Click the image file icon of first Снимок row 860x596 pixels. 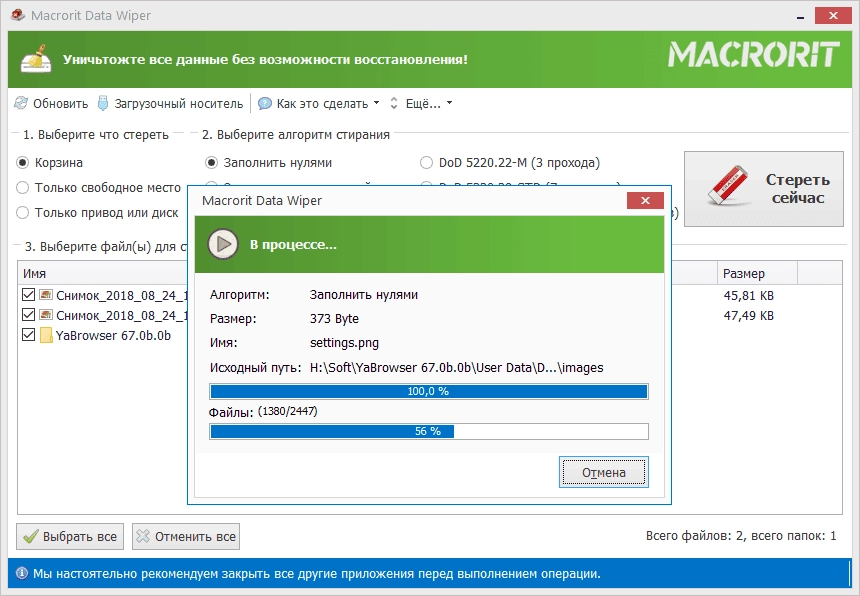46,295
